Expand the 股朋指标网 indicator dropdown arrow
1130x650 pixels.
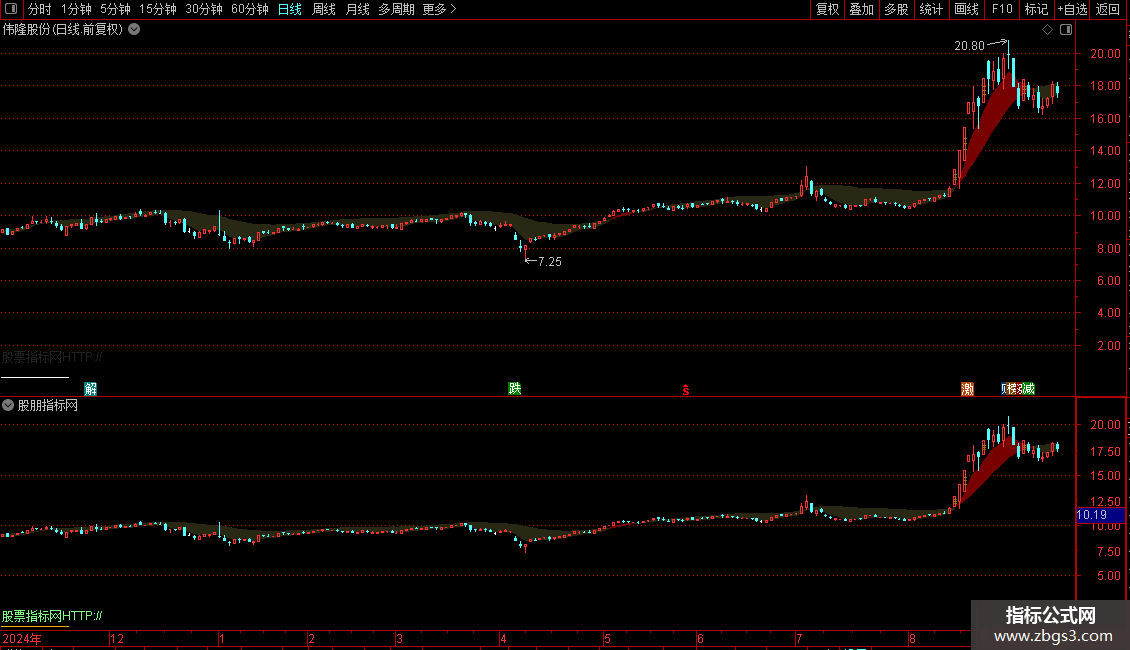pyautogui.click(x=8, y=406)
